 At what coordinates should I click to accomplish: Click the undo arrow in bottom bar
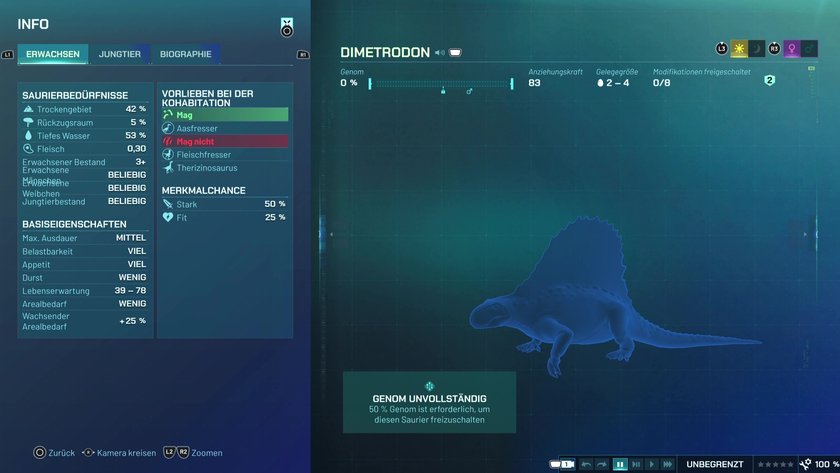pyautogui.click(x=586, y=464)
